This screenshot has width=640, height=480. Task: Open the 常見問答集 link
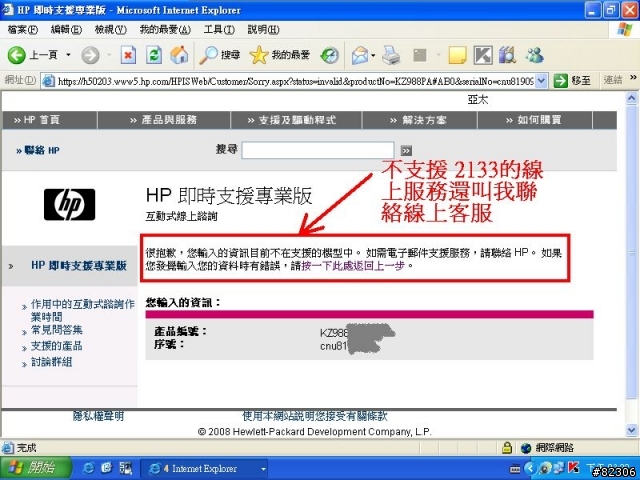57,330
